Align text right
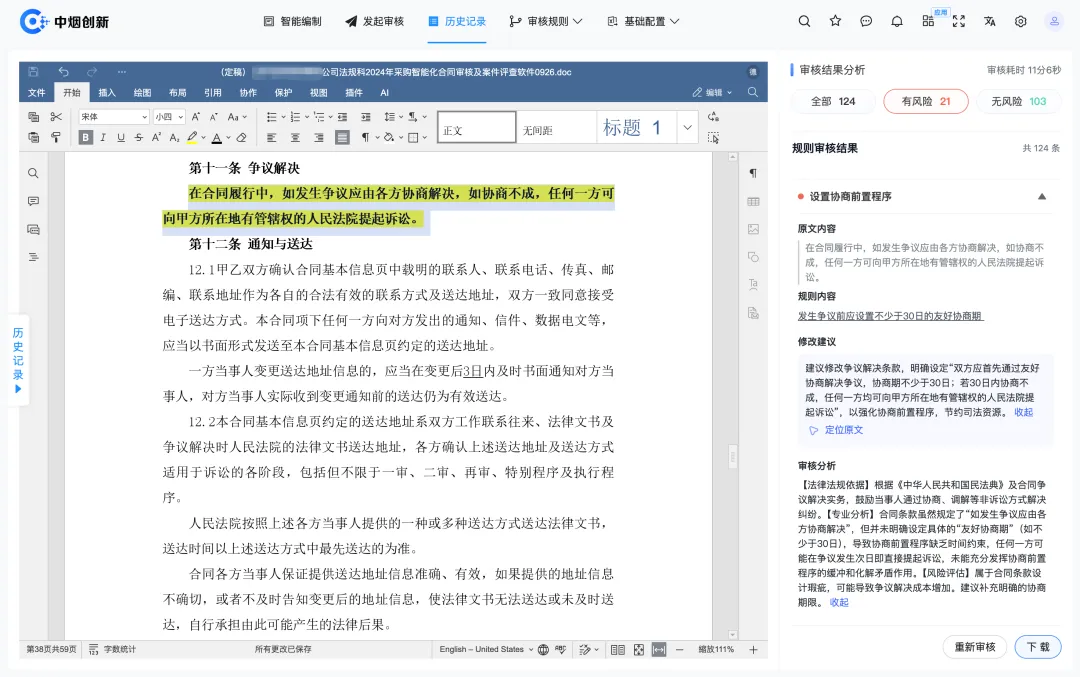1080x677 pixels. click(318, 138)
